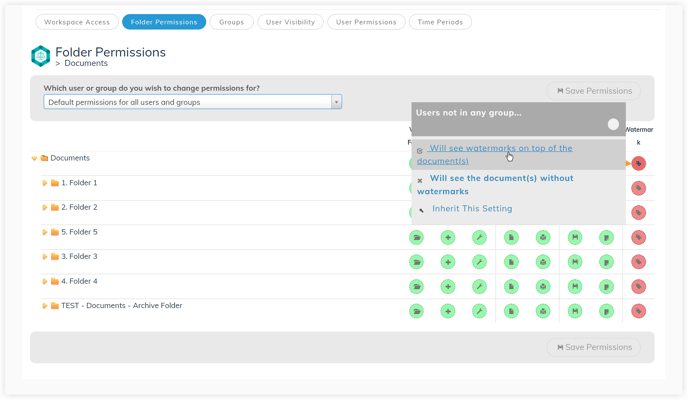This screenshot has width=688, height=400.
Task: Click the wrench permission icon for Folder 5
Action: [480, 238]
